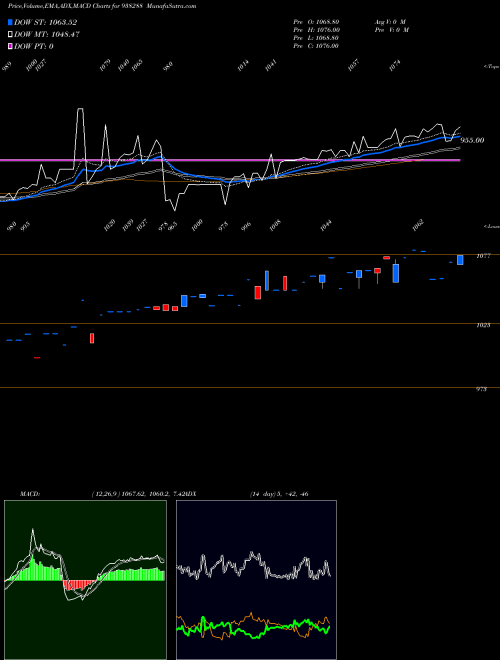Screen dimensions: 500x660
Task: Click the red candlestick just below the 1023 line
Action: (92, 338)
